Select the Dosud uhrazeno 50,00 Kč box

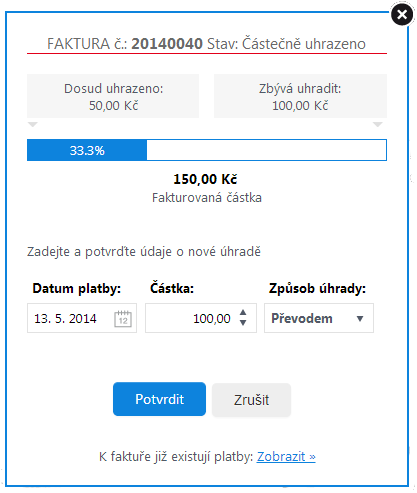click(x=113, y=96)
